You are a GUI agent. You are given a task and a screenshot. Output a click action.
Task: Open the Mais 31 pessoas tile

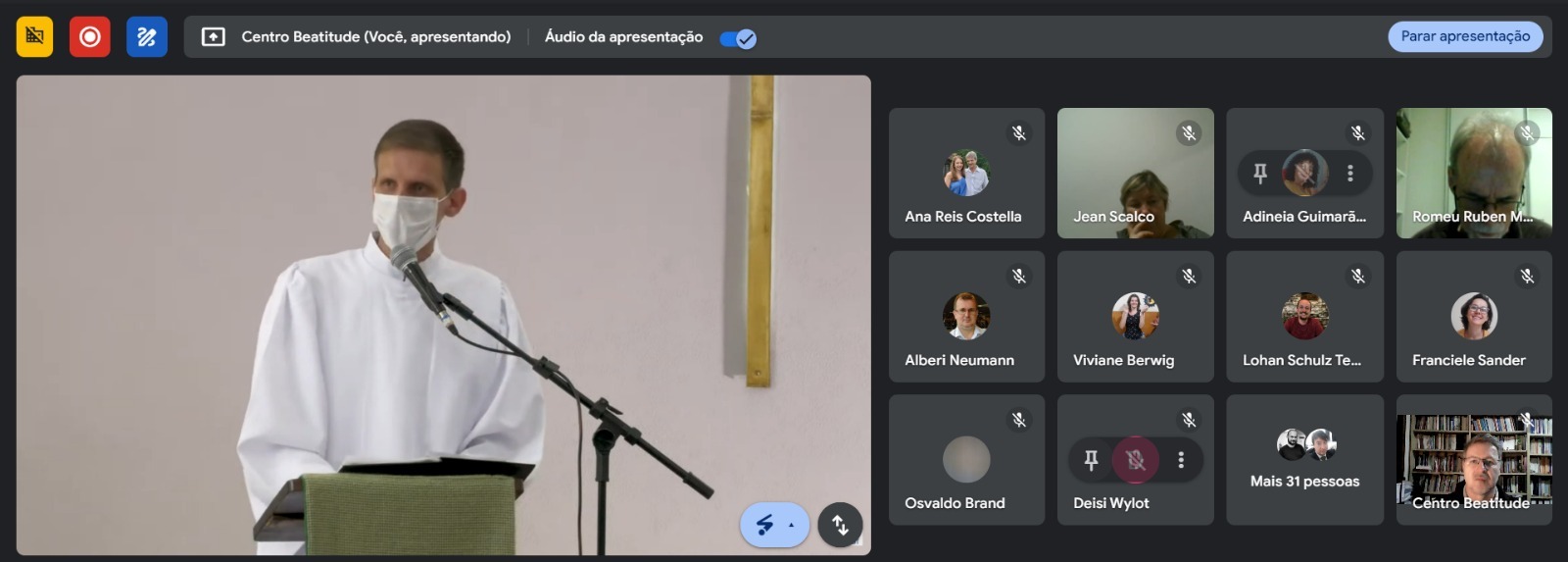[1304, 460]
